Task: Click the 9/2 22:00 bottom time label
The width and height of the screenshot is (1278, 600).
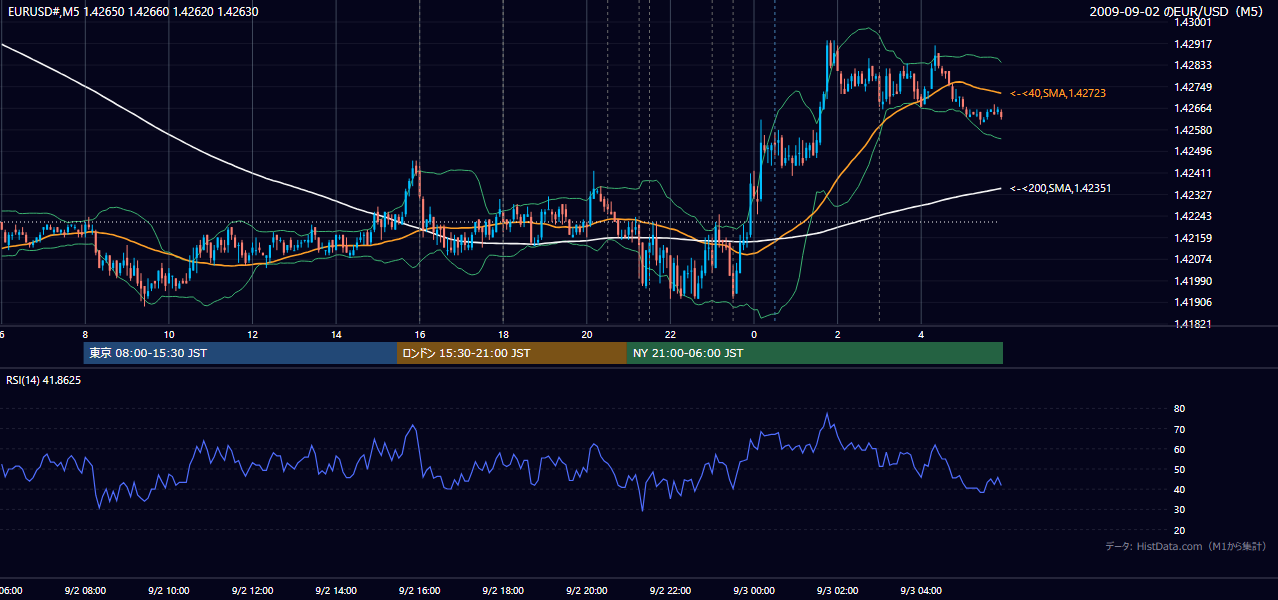Action: (670, 591)
